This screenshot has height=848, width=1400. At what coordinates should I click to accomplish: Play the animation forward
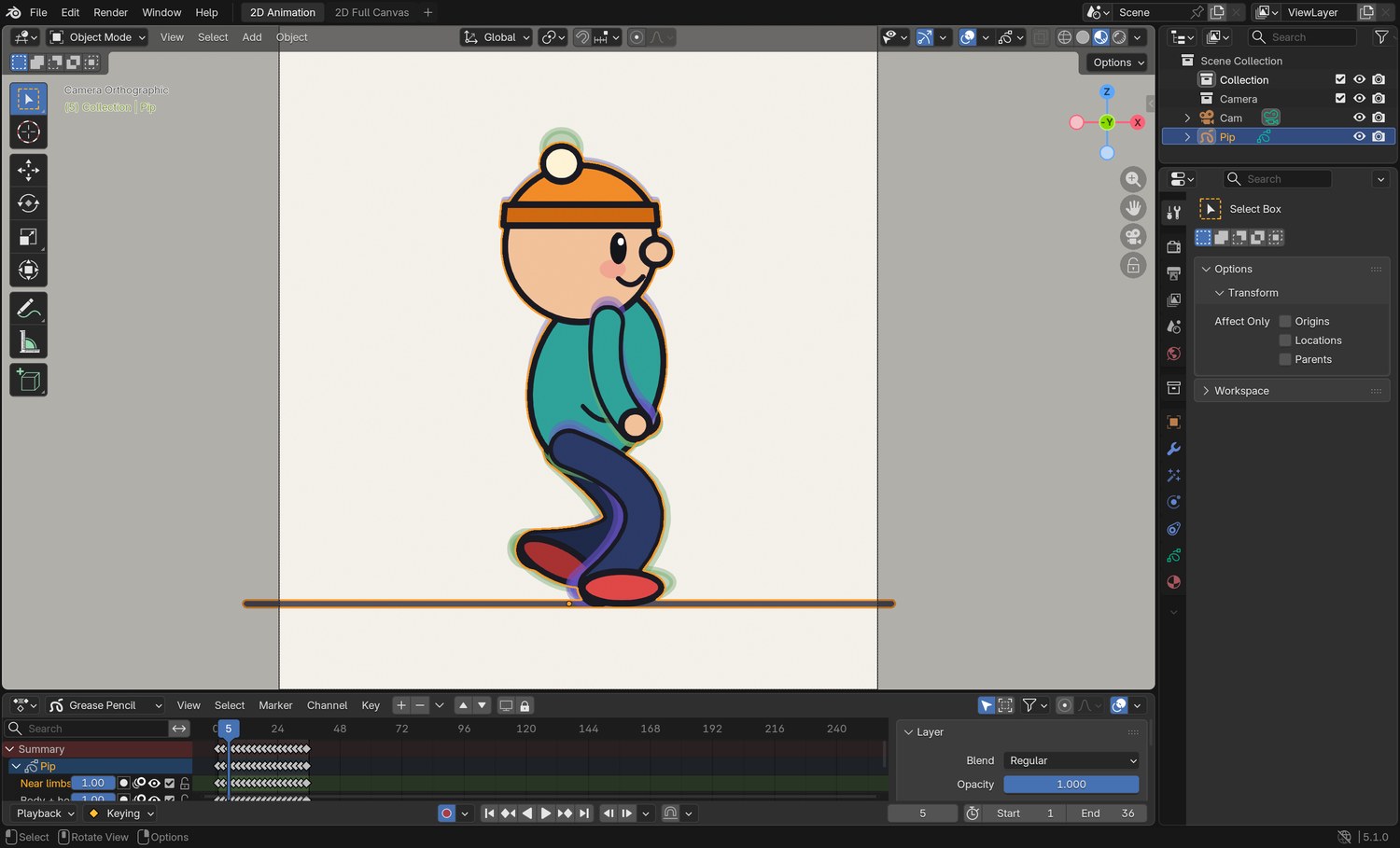tap(546, 813)
